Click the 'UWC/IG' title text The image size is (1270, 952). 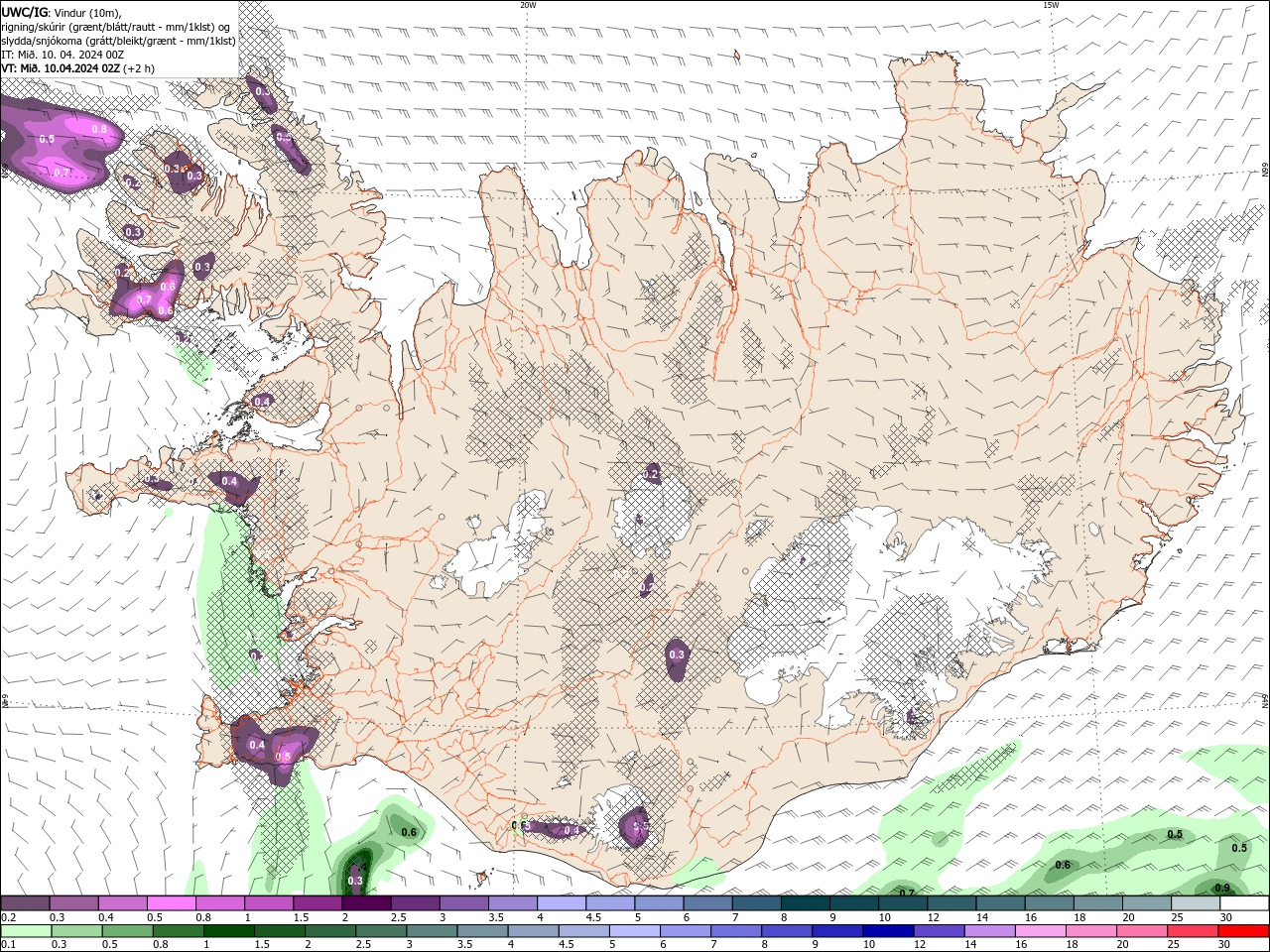click(x=23, y=12)
